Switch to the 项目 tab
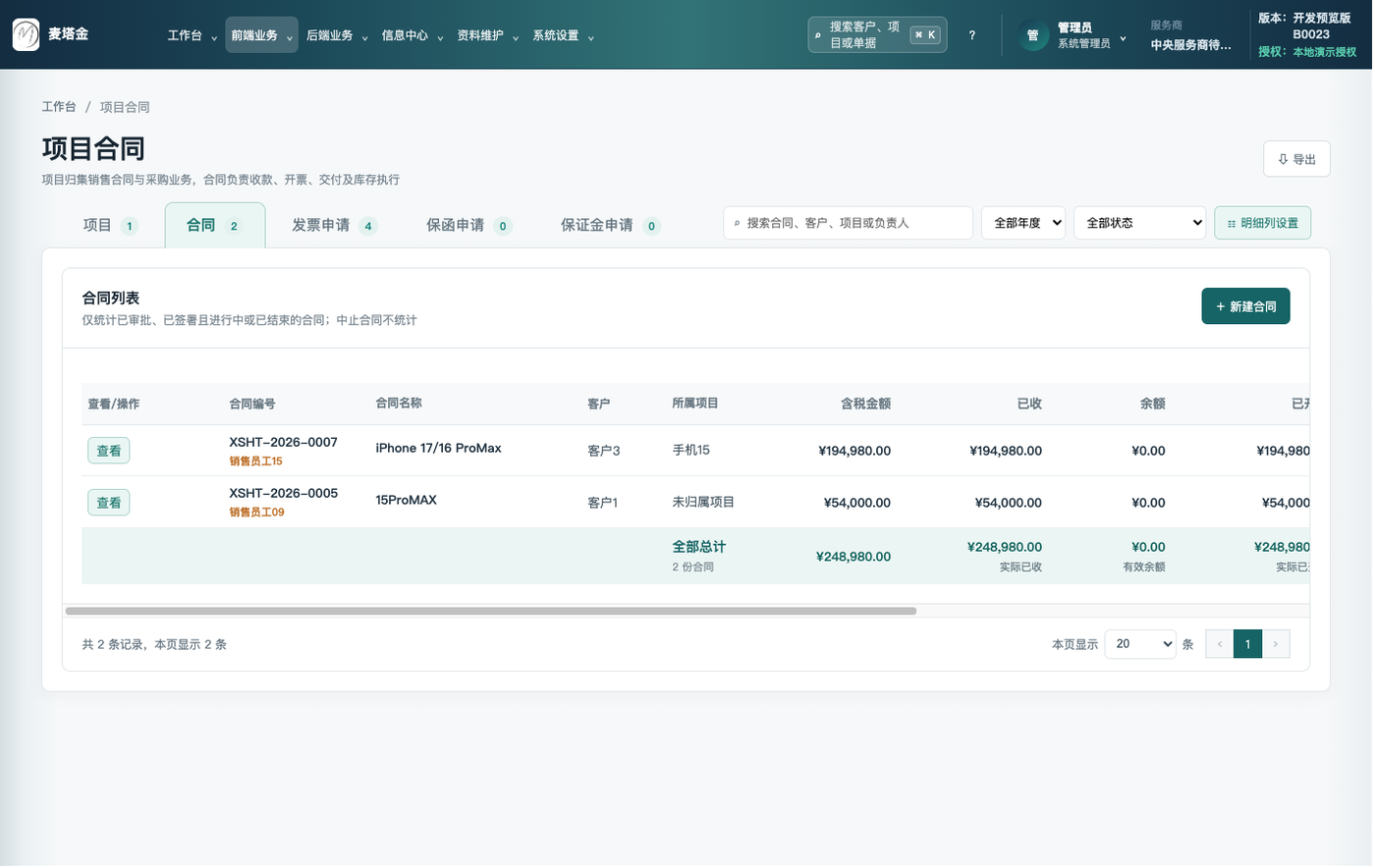 pos(110,226)
